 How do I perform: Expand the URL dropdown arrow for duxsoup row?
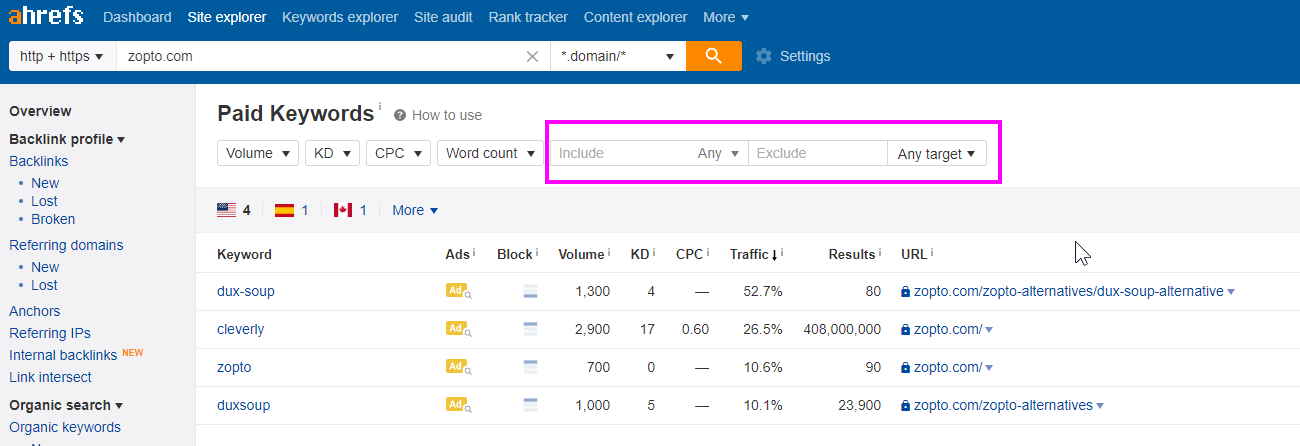coord(1100,406)
